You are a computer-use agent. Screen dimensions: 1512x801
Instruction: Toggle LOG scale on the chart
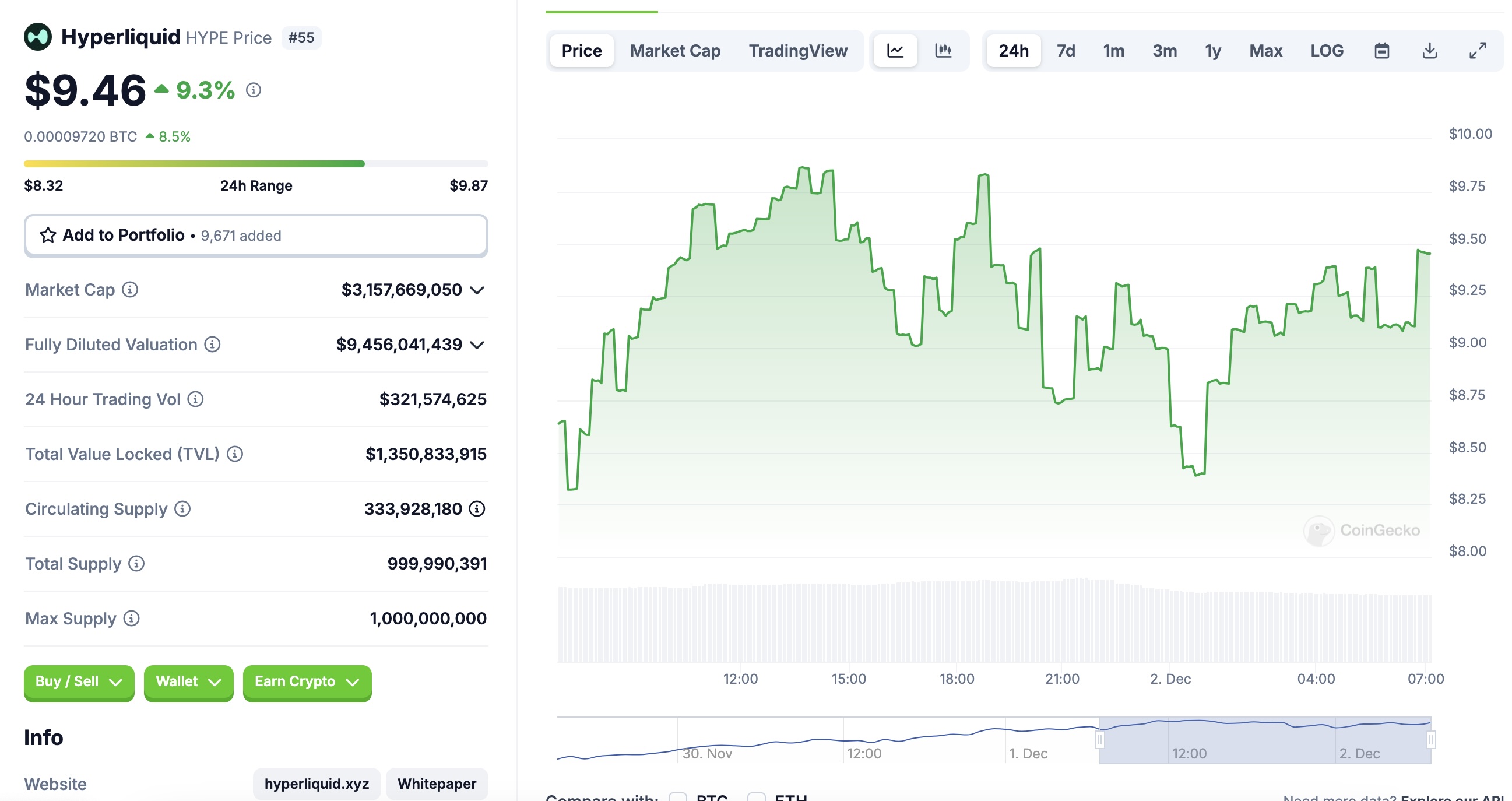click(1327, 51)
